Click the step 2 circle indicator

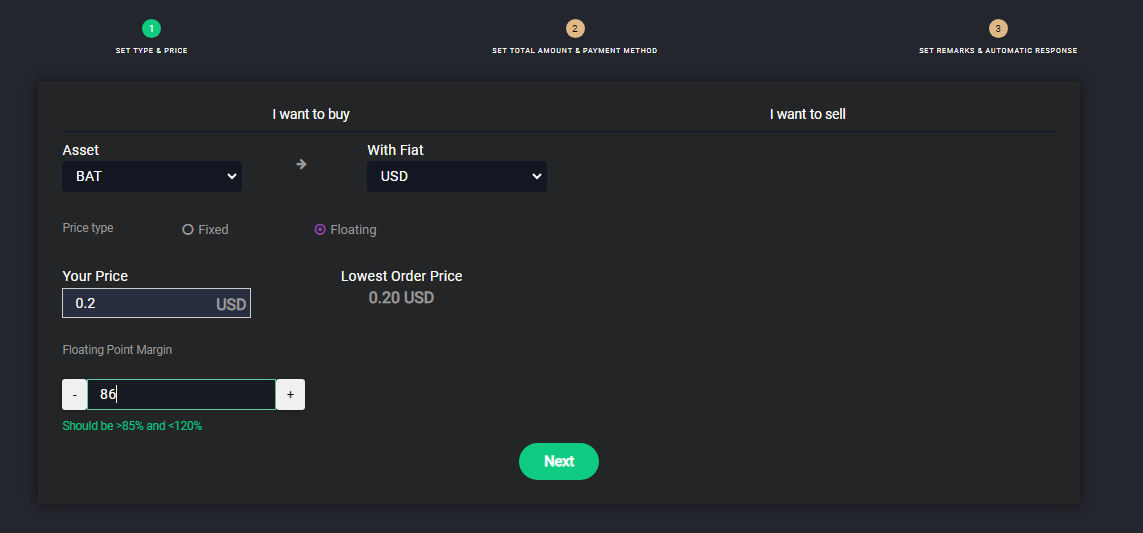point(575,29)
